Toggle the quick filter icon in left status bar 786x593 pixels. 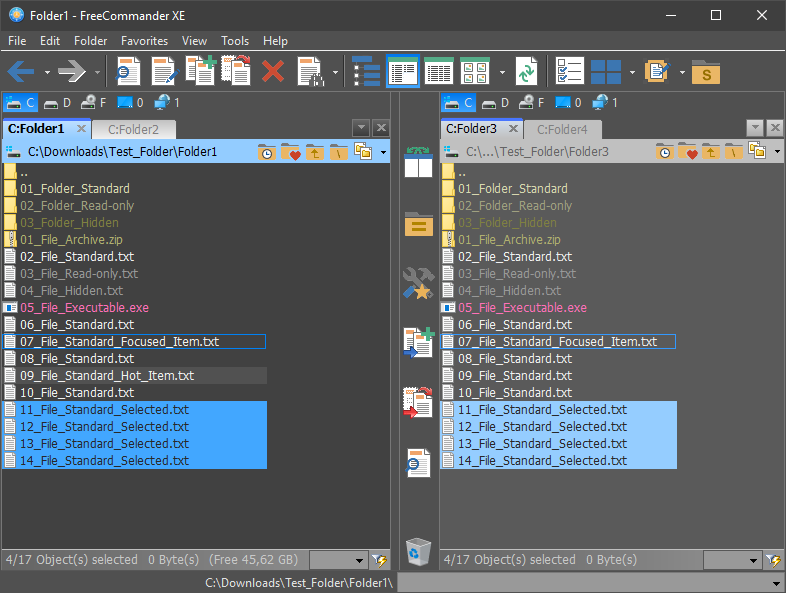point(379,560)
